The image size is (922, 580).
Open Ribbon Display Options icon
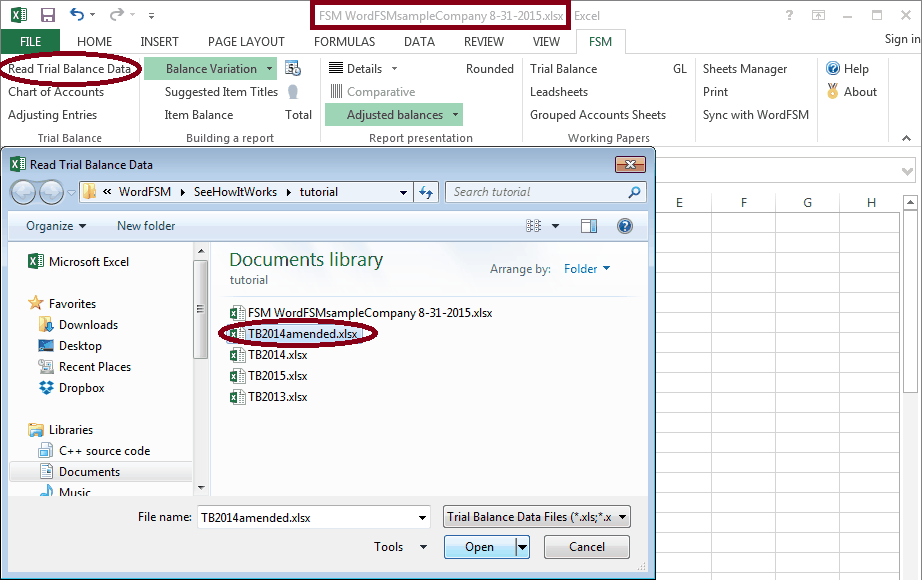click(819, 15)
